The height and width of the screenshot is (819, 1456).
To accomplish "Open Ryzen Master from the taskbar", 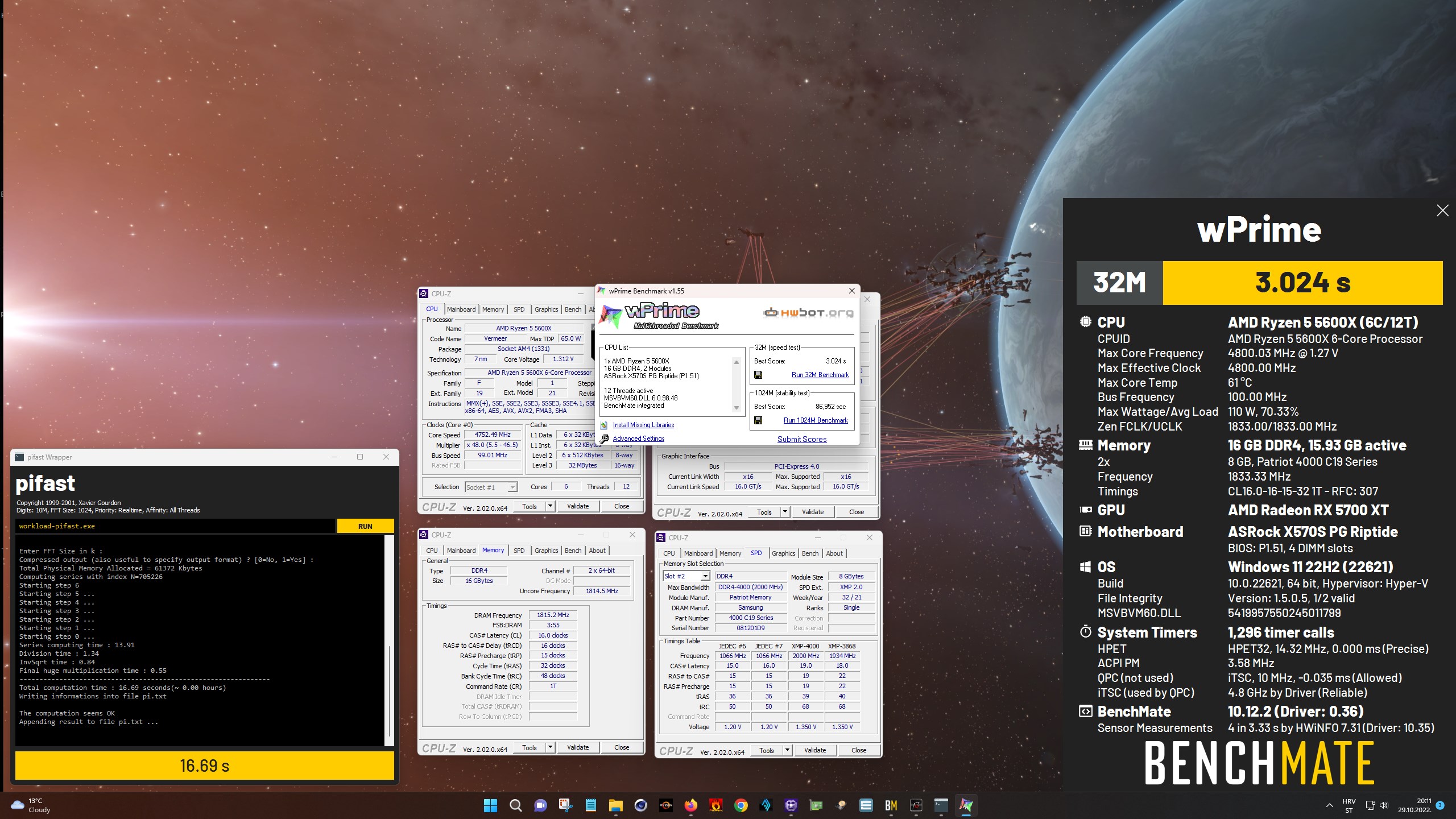I will pyautogui.click(x=665, y=805).
